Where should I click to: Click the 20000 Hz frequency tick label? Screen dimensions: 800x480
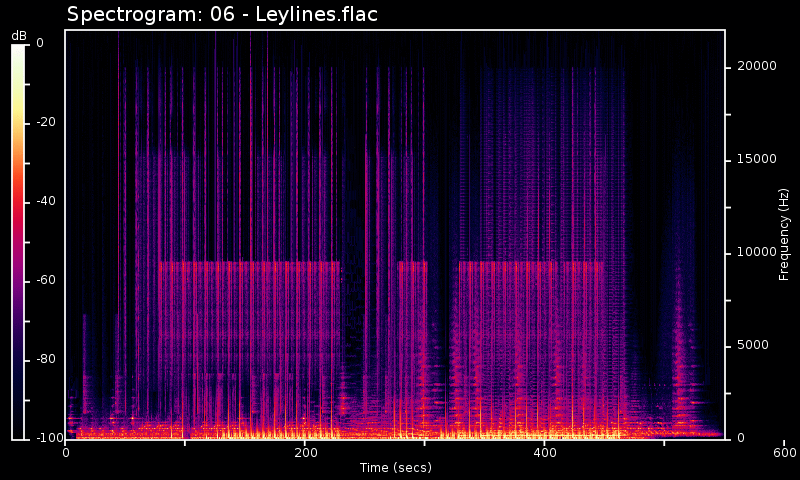click(756, 66)
